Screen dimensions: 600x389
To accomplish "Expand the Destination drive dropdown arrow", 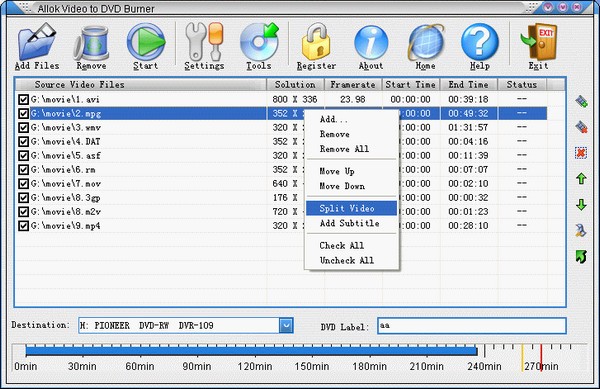I will tap(286, 326).
